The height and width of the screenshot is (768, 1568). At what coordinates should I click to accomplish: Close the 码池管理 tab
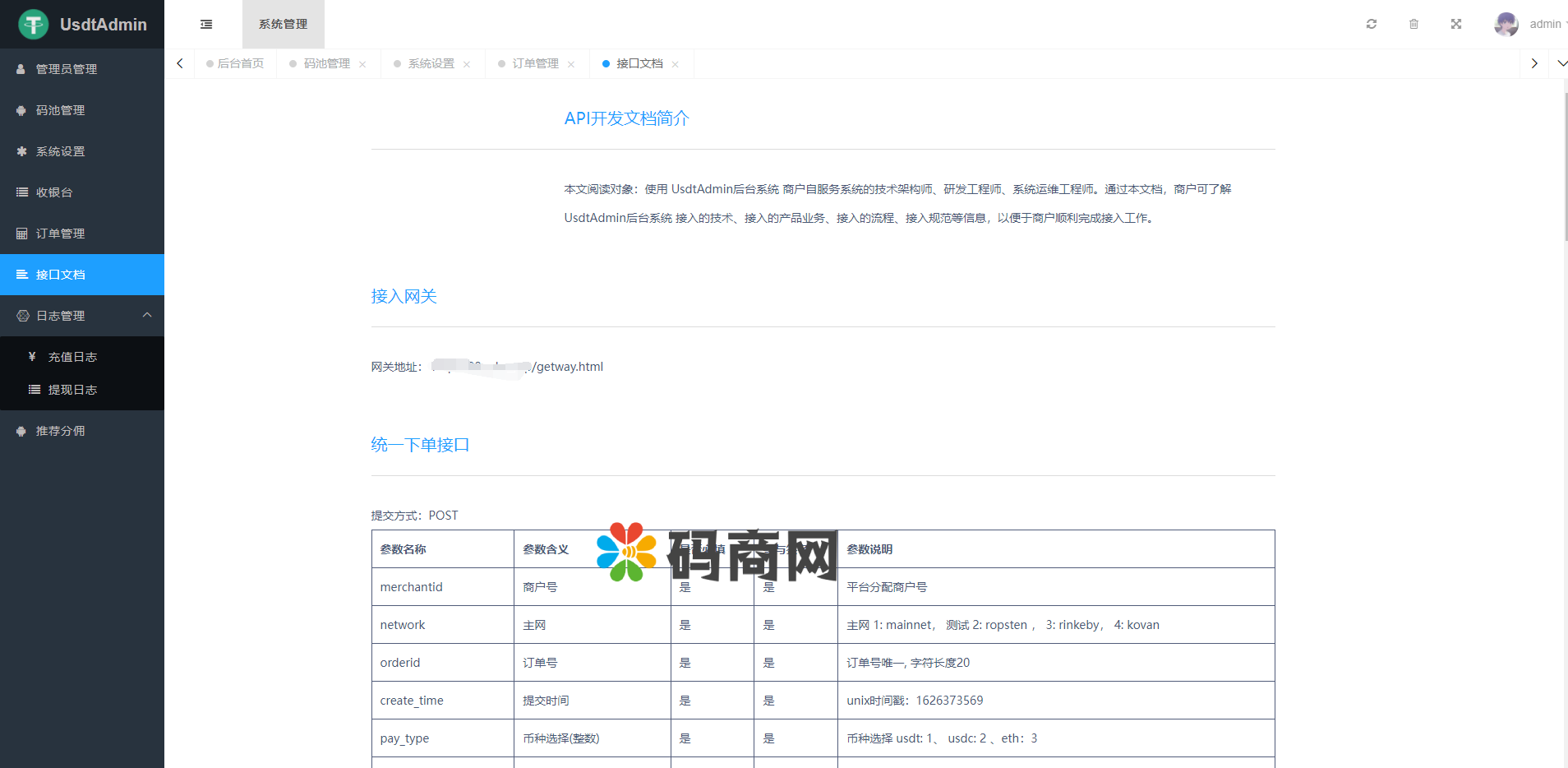(362, 64)
